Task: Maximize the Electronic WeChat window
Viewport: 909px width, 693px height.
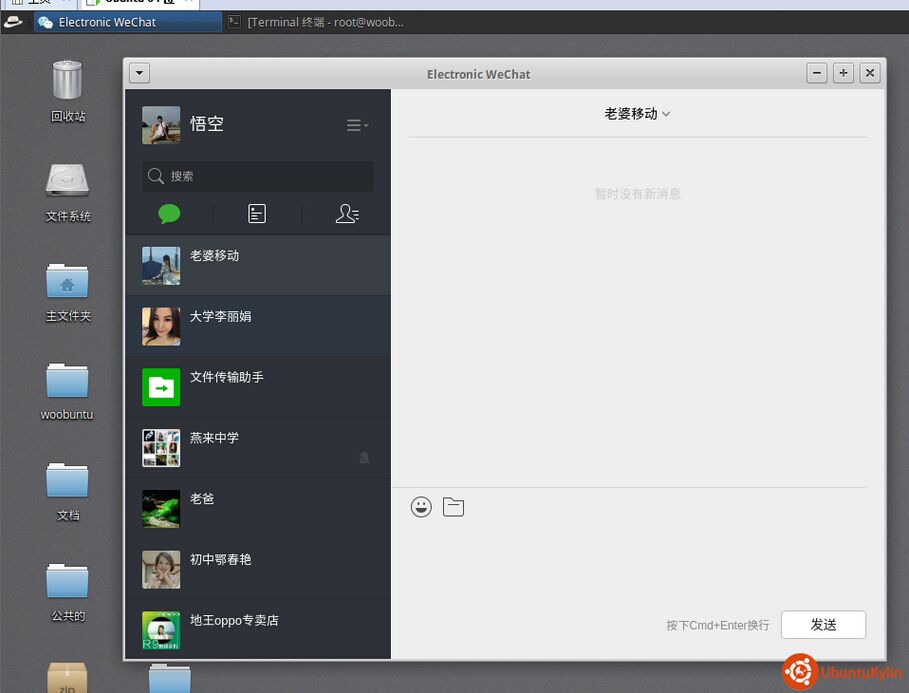Action: (843, 73)
